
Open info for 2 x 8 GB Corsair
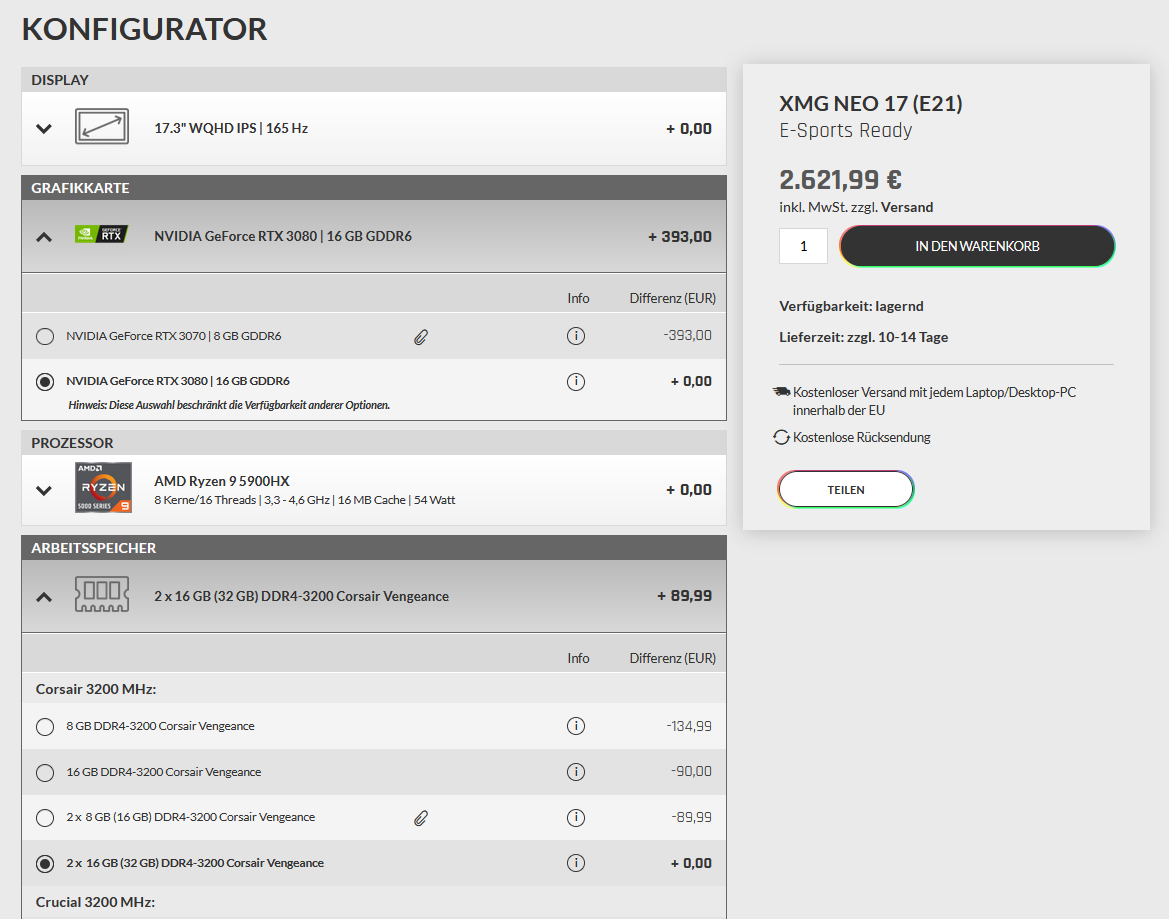pyautogui.click(x=576, y=818)
